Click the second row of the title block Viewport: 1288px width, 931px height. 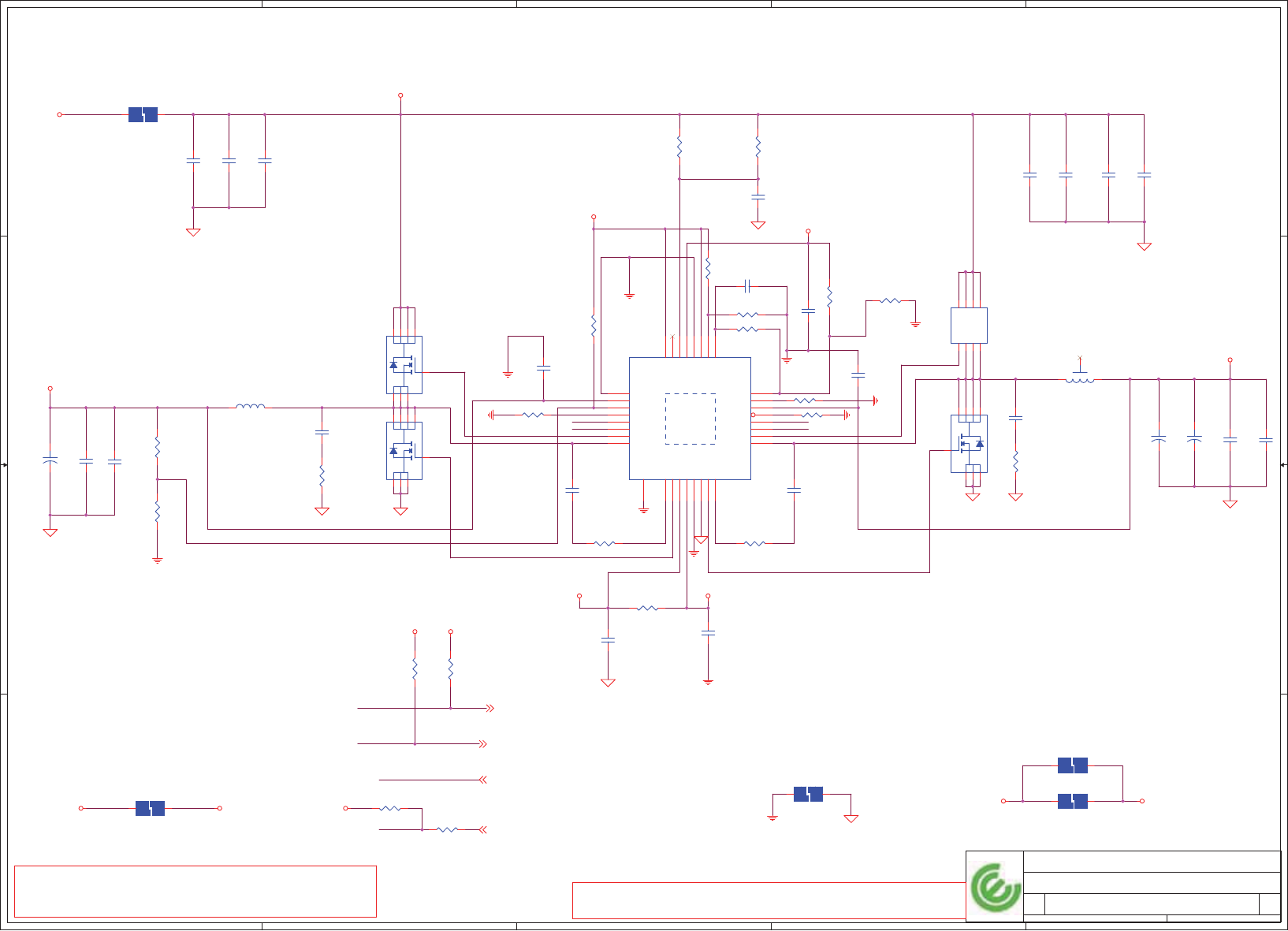[x=1152, y=883]
